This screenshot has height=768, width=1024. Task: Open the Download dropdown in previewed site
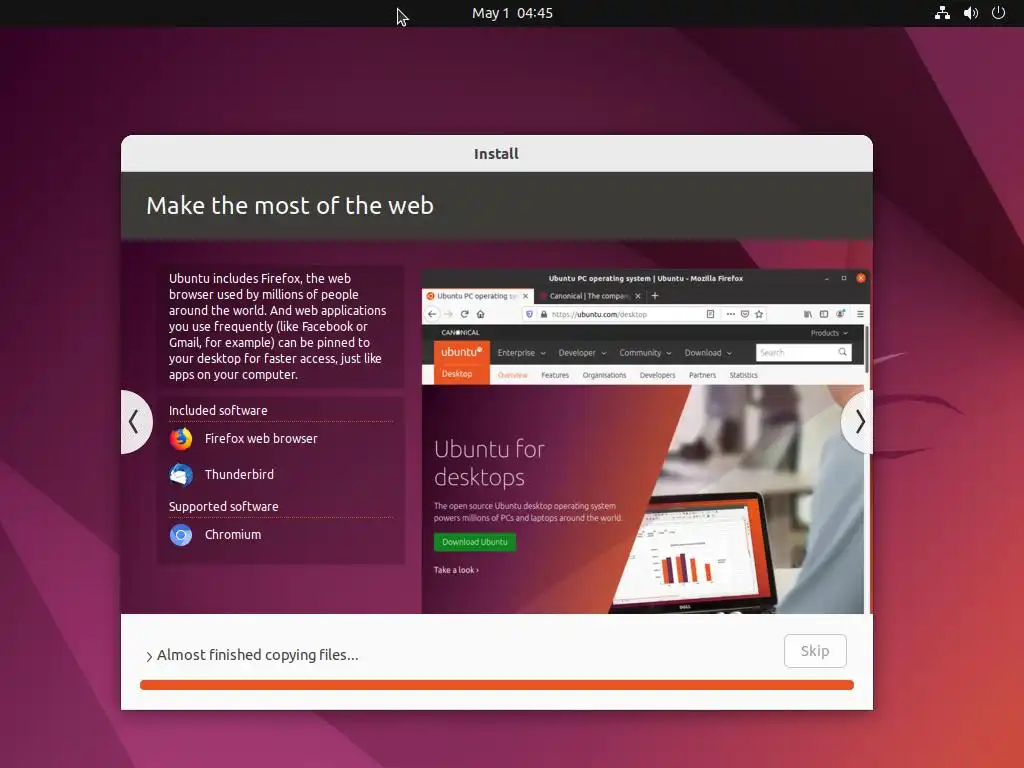click(708, 353)
